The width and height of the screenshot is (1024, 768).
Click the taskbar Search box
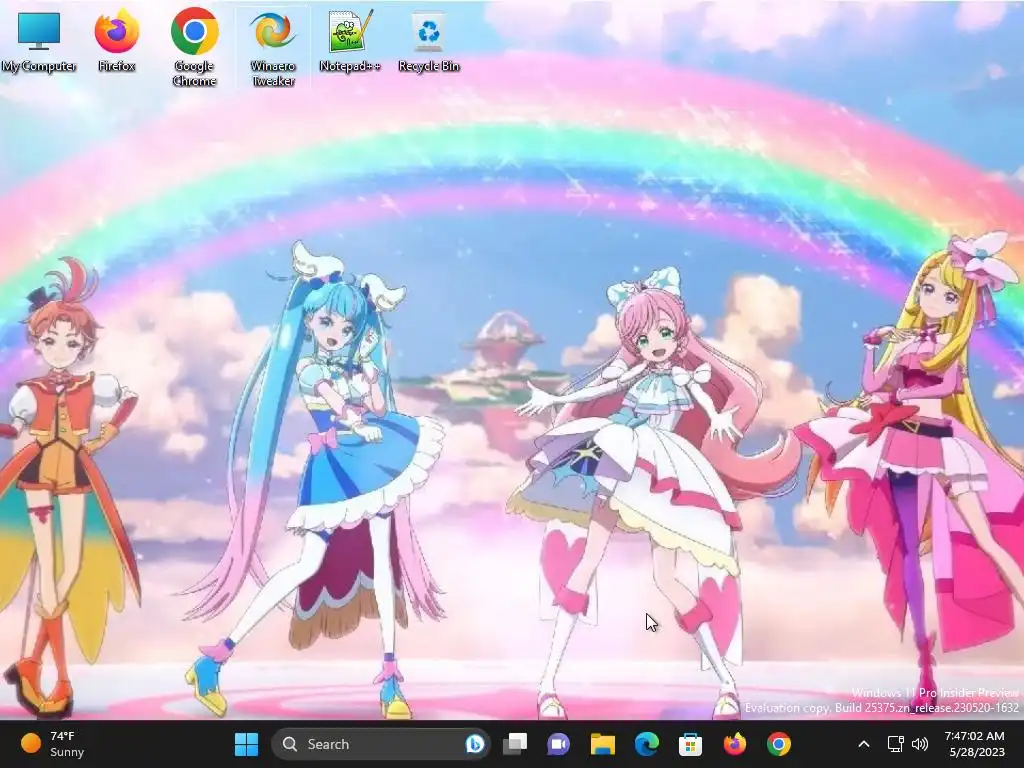pyautogui.click(x=381, y=744)
